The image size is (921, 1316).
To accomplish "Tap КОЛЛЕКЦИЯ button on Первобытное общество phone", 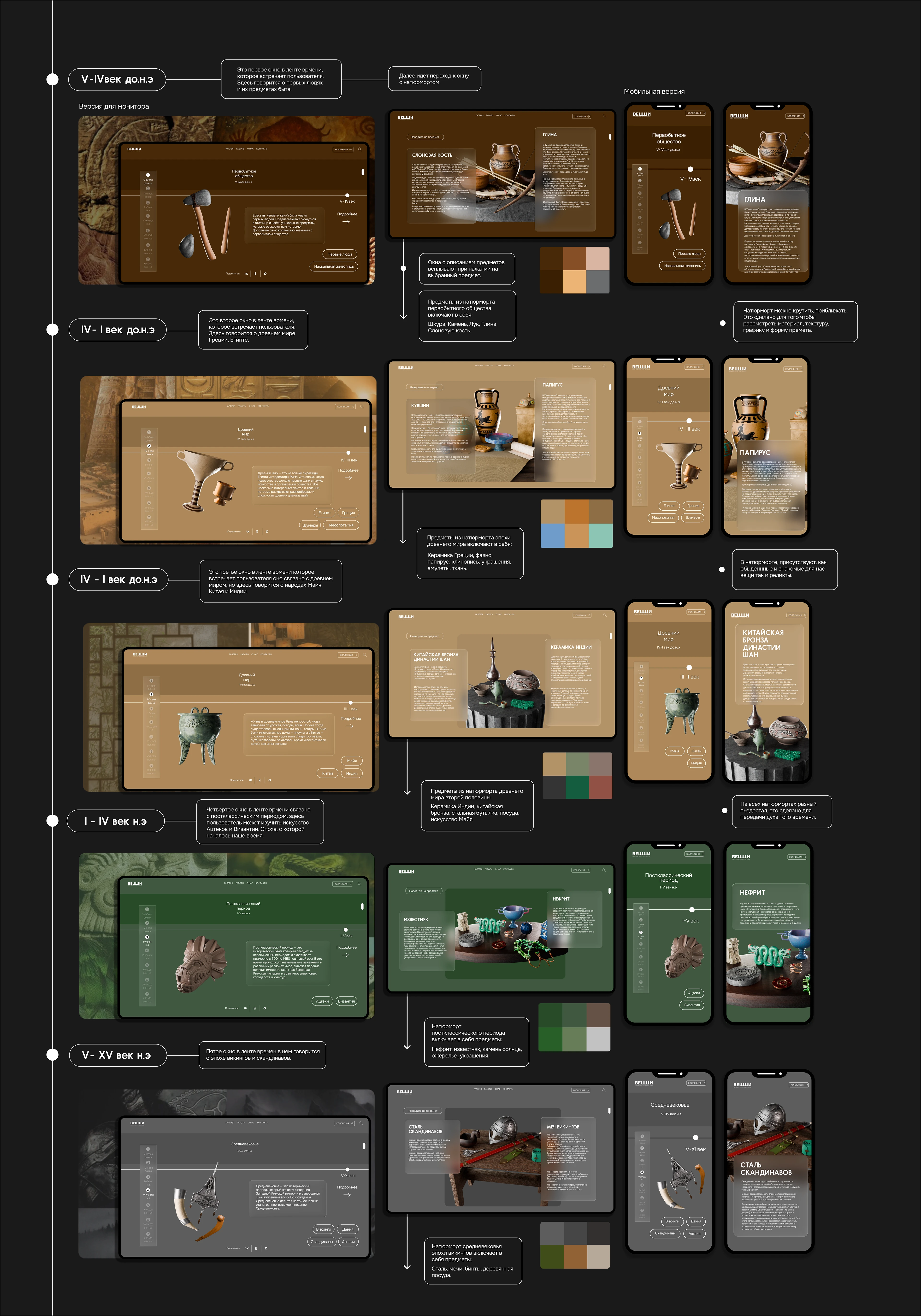I will click(695, 113).
